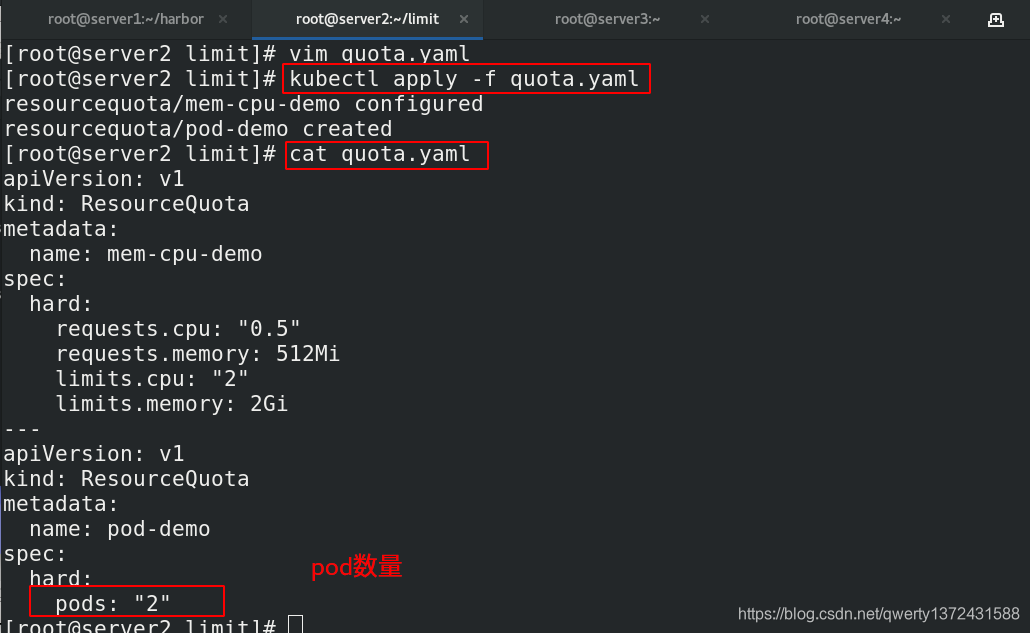Image resolution: width=1030 pixels, height=633 pixels.
Task: Click 'resourcequota/mem-cpu-demo configured' output line
Action: (244, 104)
